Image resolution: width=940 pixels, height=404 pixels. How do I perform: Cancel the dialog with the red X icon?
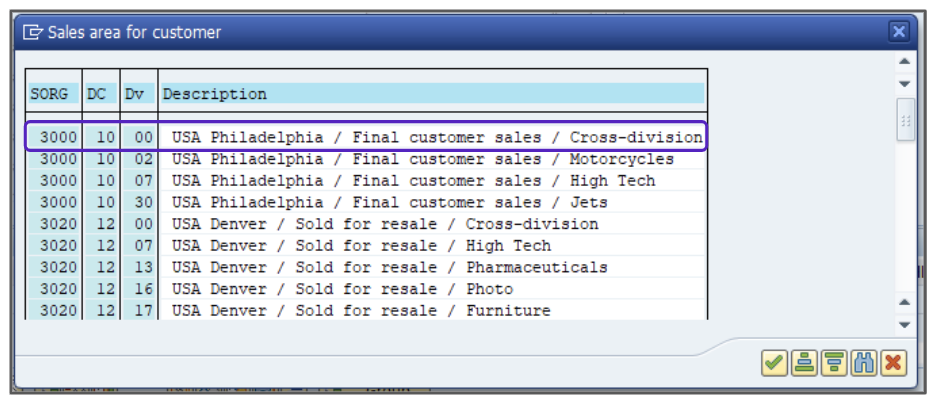click(x=893, y=363)
